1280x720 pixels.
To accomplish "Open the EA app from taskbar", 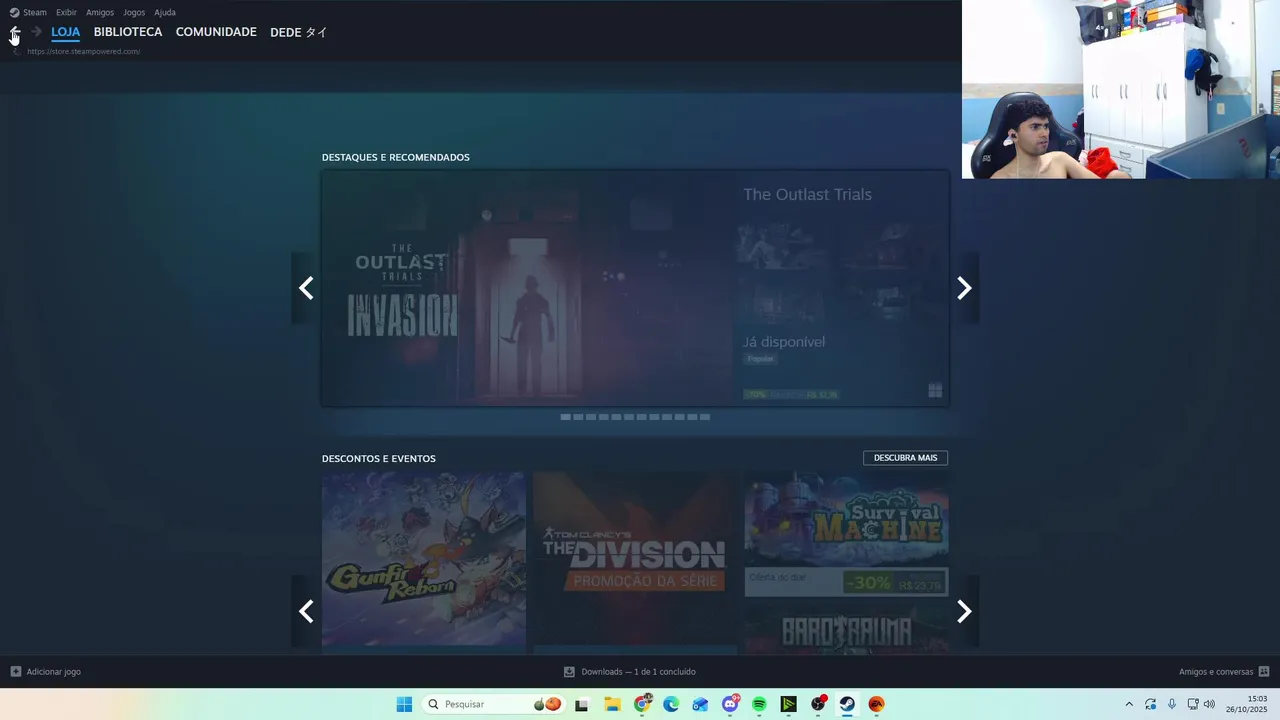I will (x=877, y=704).
